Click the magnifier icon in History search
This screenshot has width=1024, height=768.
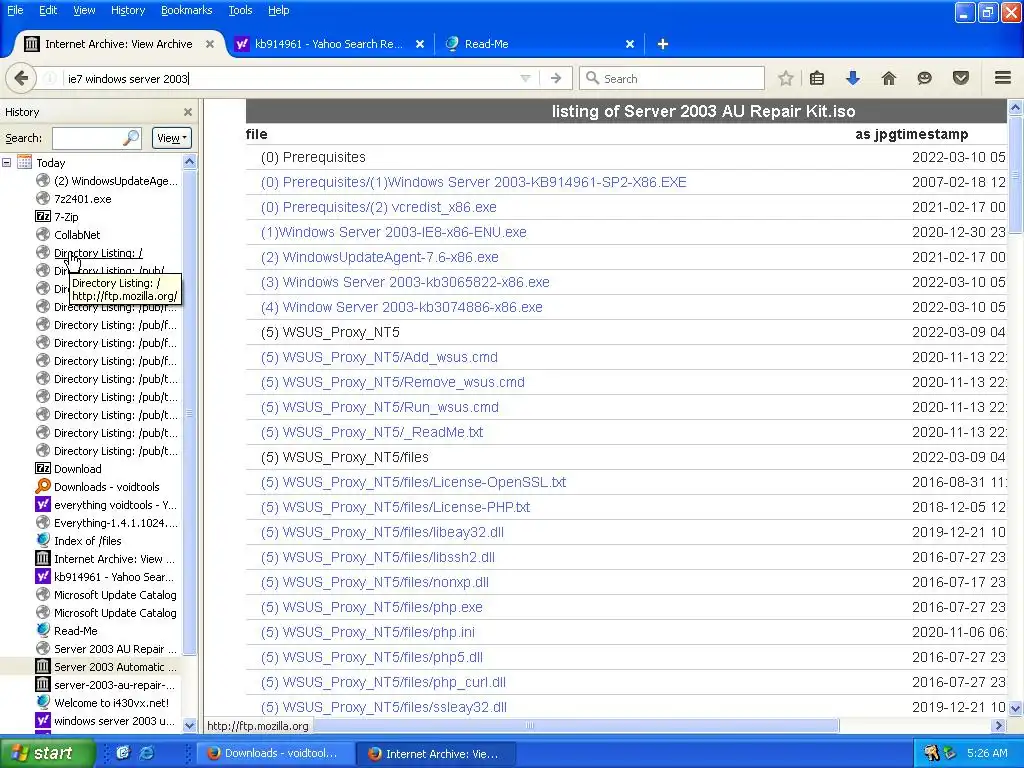[131, 138]
